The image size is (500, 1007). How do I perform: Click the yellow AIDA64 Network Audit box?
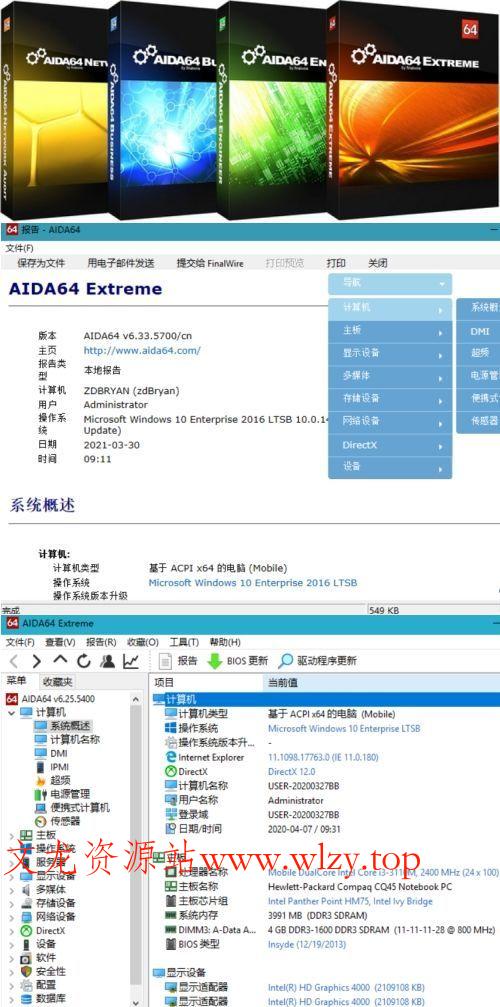tap(54, 110)
